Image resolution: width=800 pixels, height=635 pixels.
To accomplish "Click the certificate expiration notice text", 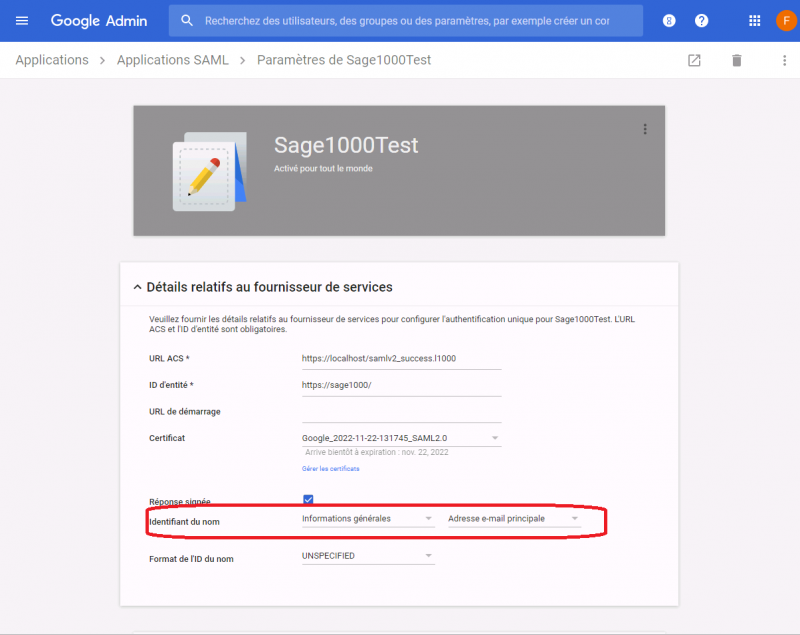I will [x=377, y=452].
